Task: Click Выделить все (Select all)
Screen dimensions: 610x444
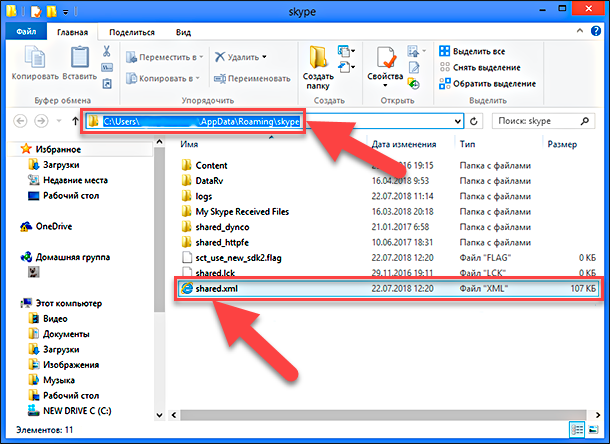Action: (472, 51)
